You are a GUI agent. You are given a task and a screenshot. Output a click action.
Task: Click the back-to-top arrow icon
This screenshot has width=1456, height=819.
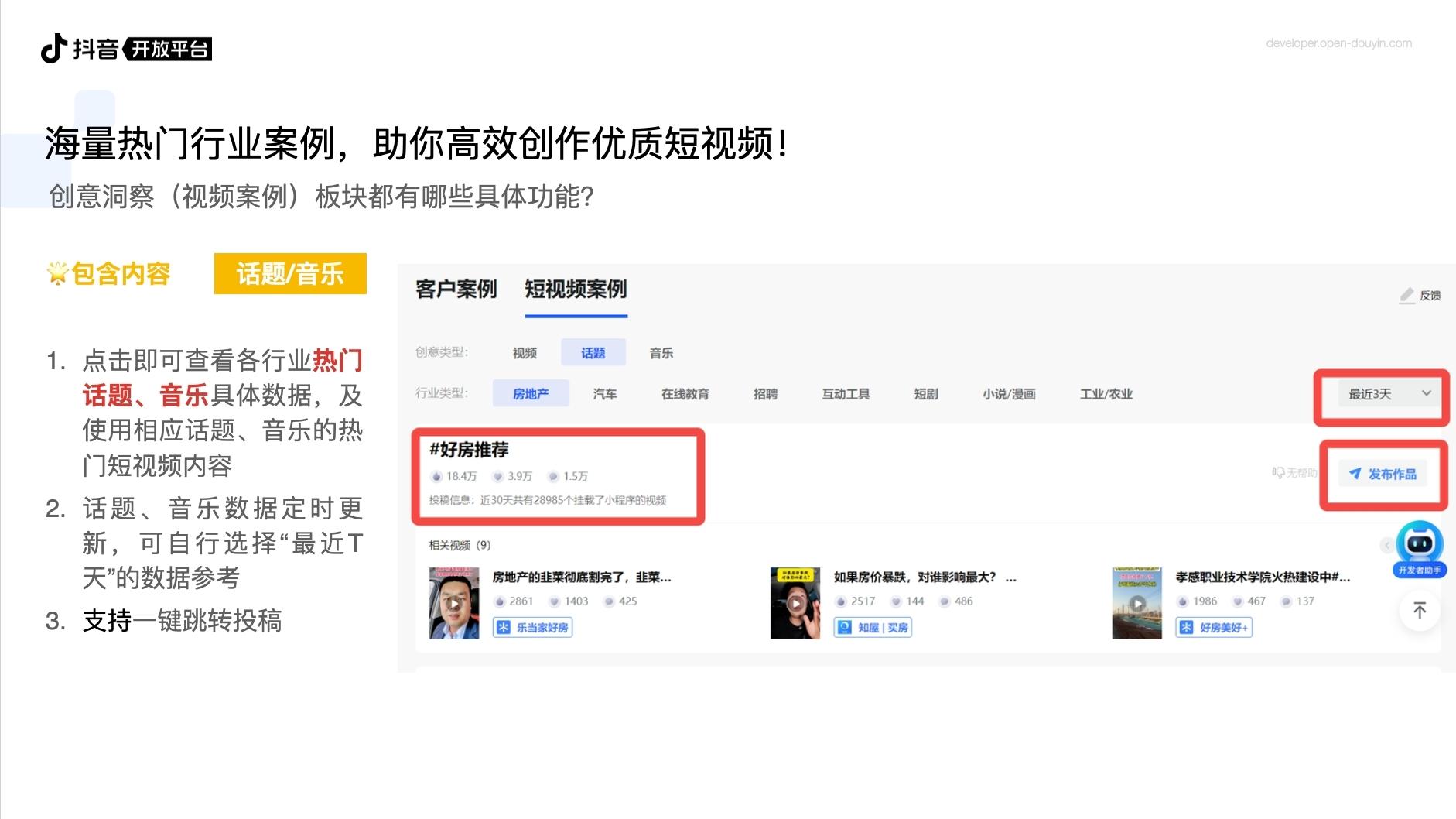click(1420, 610)
